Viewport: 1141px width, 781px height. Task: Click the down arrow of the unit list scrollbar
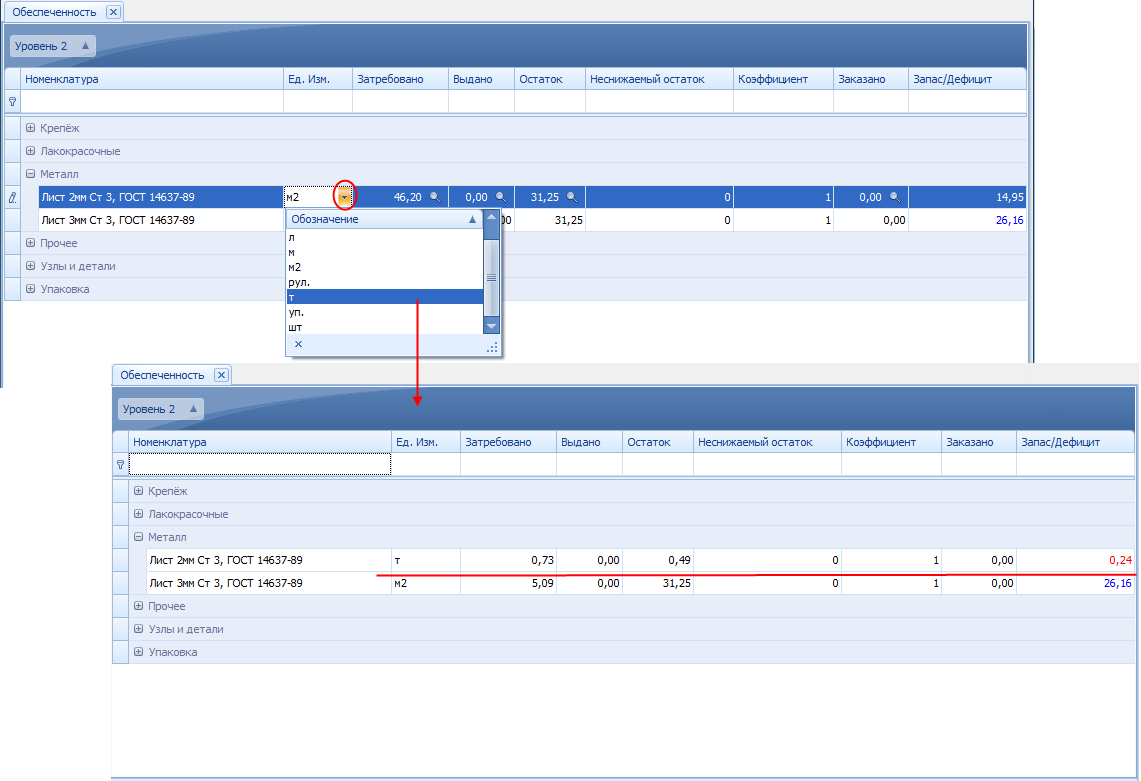point(491,326)
